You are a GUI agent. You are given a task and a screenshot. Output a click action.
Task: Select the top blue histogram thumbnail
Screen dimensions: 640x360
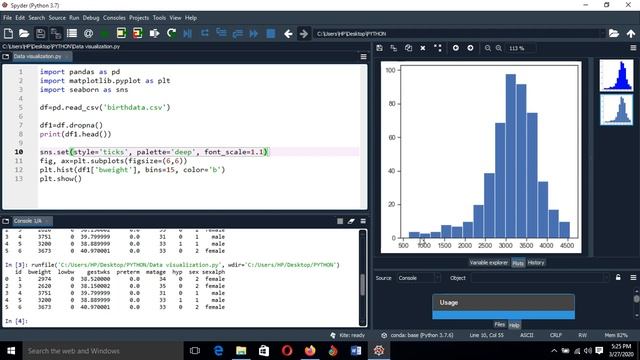click(616, 76)
